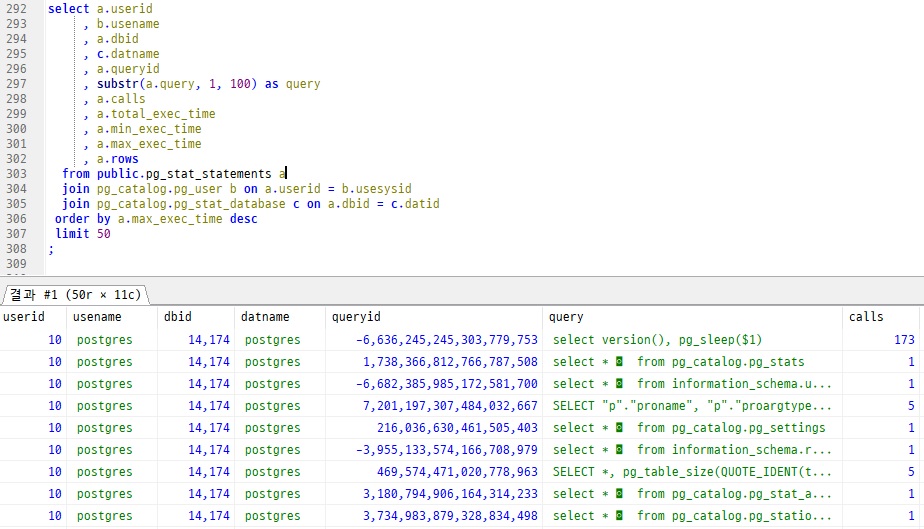Select cell queryid 1,738,366,812,766,787,508
Screen dimensions: 924x529
(434, 362)
